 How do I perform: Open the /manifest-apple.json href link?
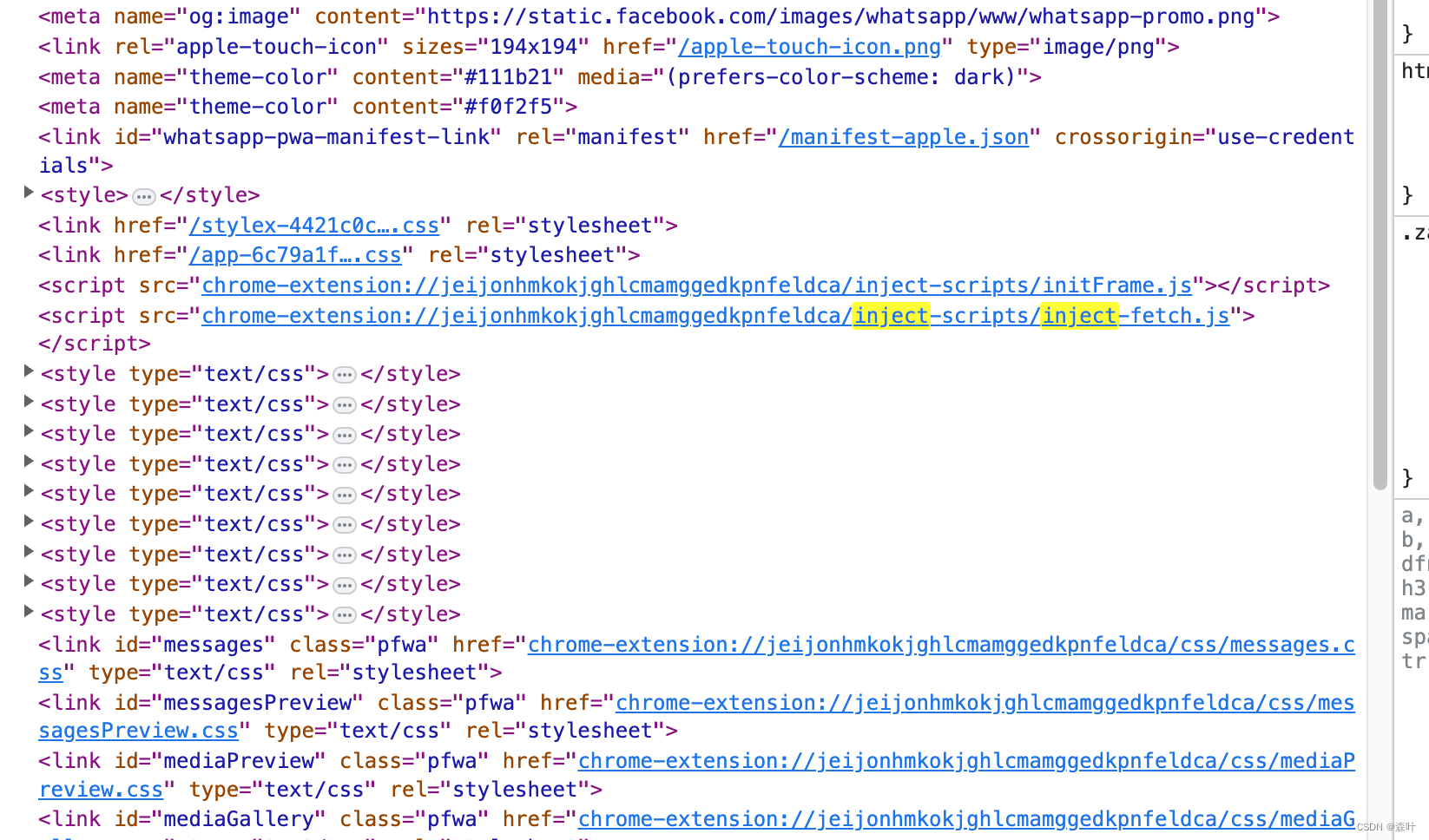click(904, 137)
